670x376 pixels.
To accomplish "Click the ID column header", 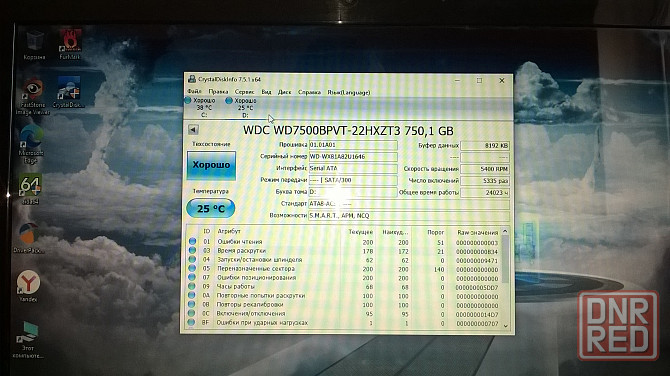I will (x=206, y=231).
